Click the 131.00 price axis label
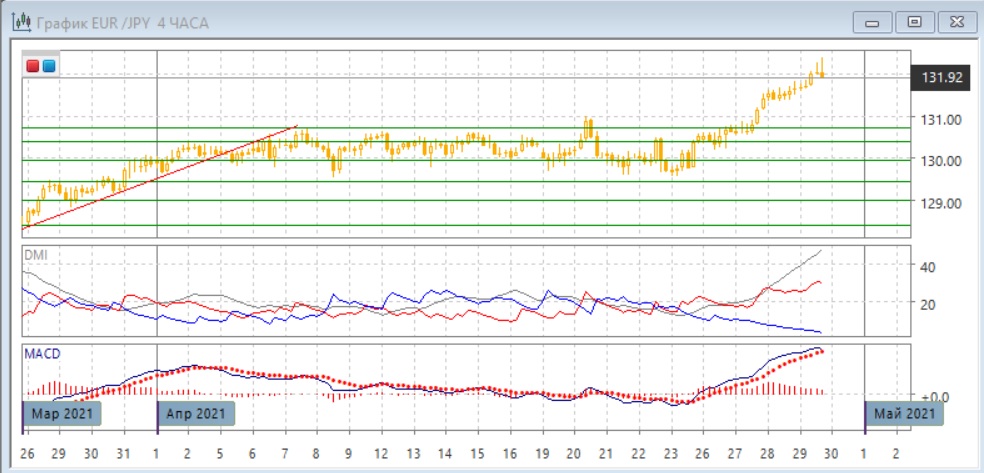984x473 pixels. pyautogui.click(x=939, y=119)
